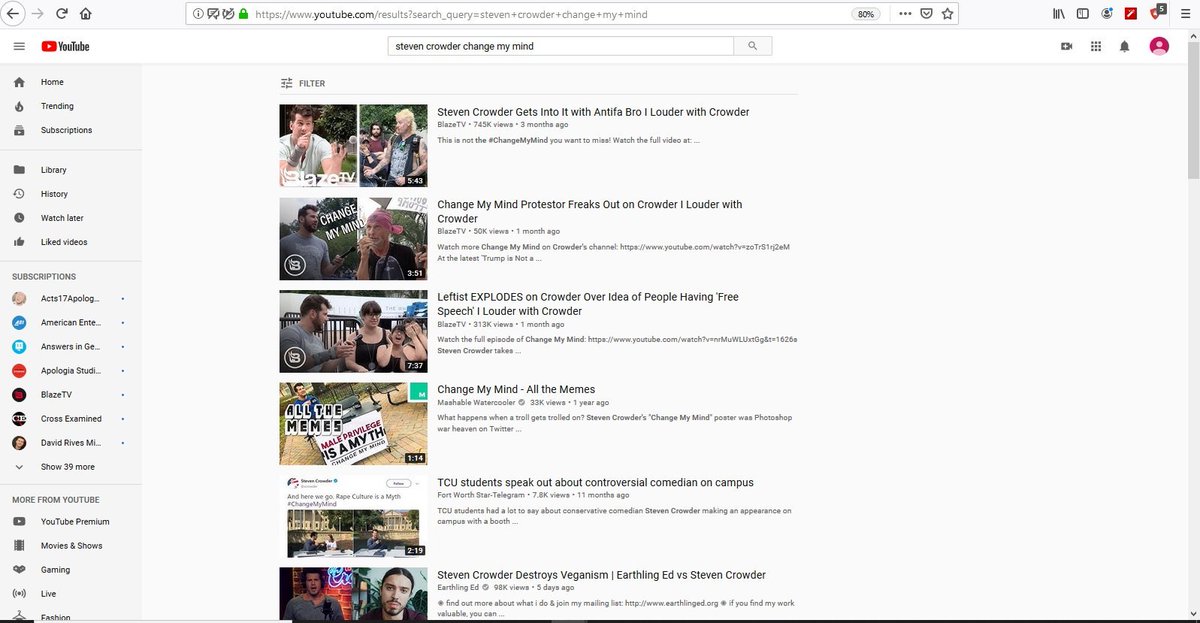Open the browser home page icon
The image size is (1200, 623).
tap(86, 14)
